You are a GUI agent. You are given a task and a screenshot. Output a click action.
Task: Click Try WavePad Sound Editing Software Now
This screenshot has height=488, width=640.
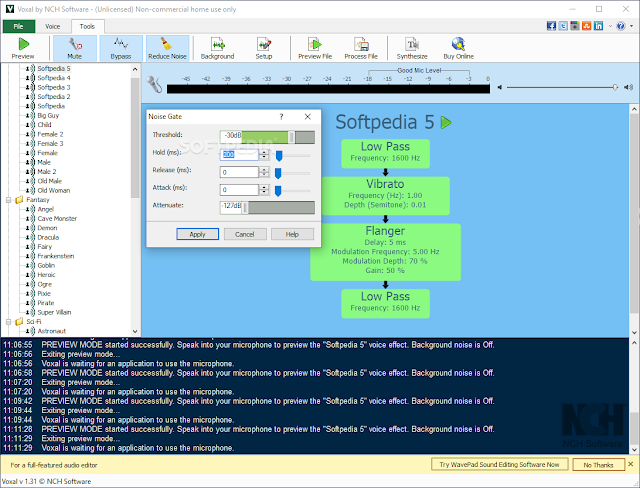coord(500,464)
